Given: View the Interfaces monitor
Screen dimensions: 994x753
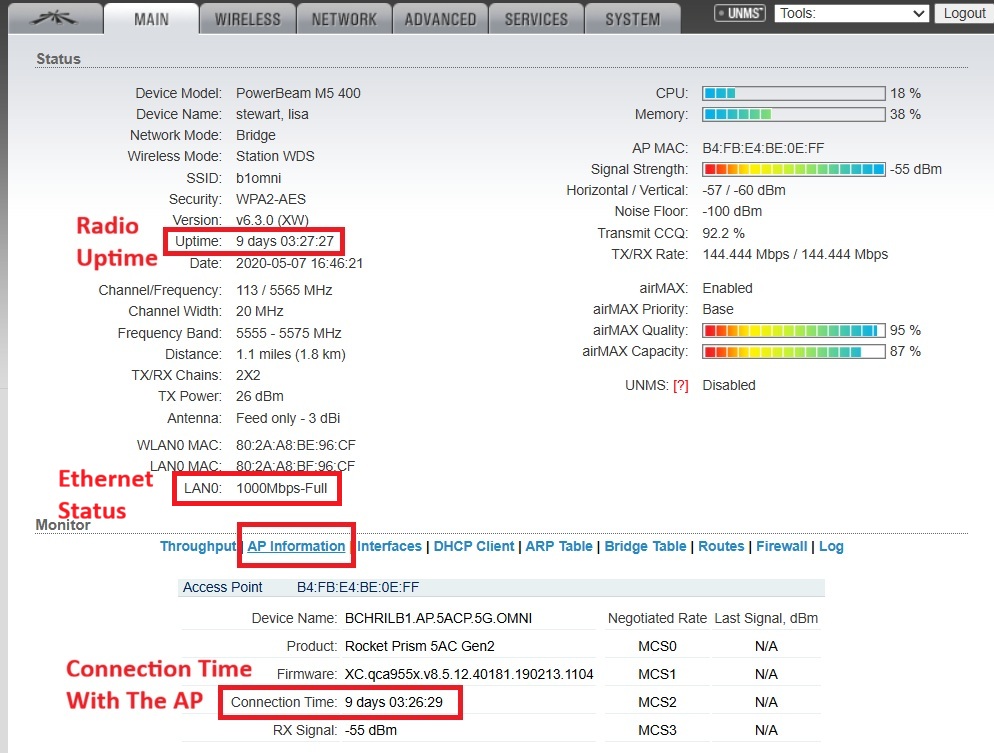Looking at the screenshot, I should [x=389, y=546].
